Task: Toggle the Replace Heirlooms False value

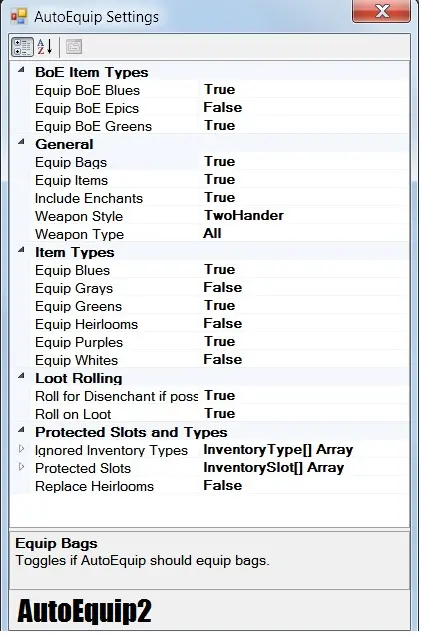Action: [223, 486]
